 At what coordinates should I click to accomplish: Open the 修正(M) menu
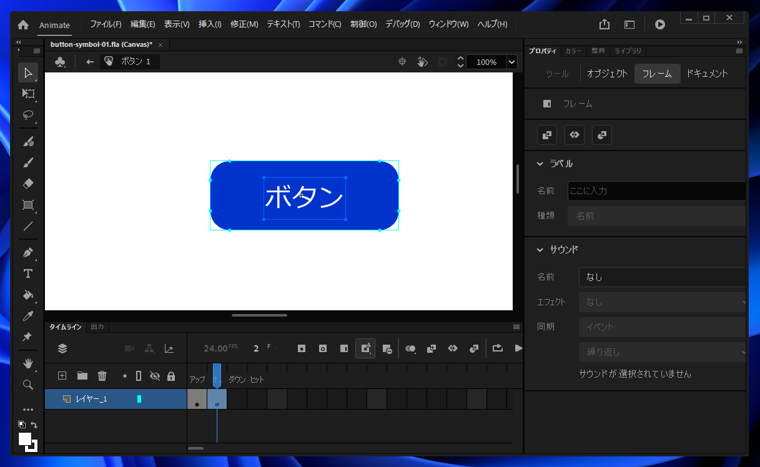(244, 24)
